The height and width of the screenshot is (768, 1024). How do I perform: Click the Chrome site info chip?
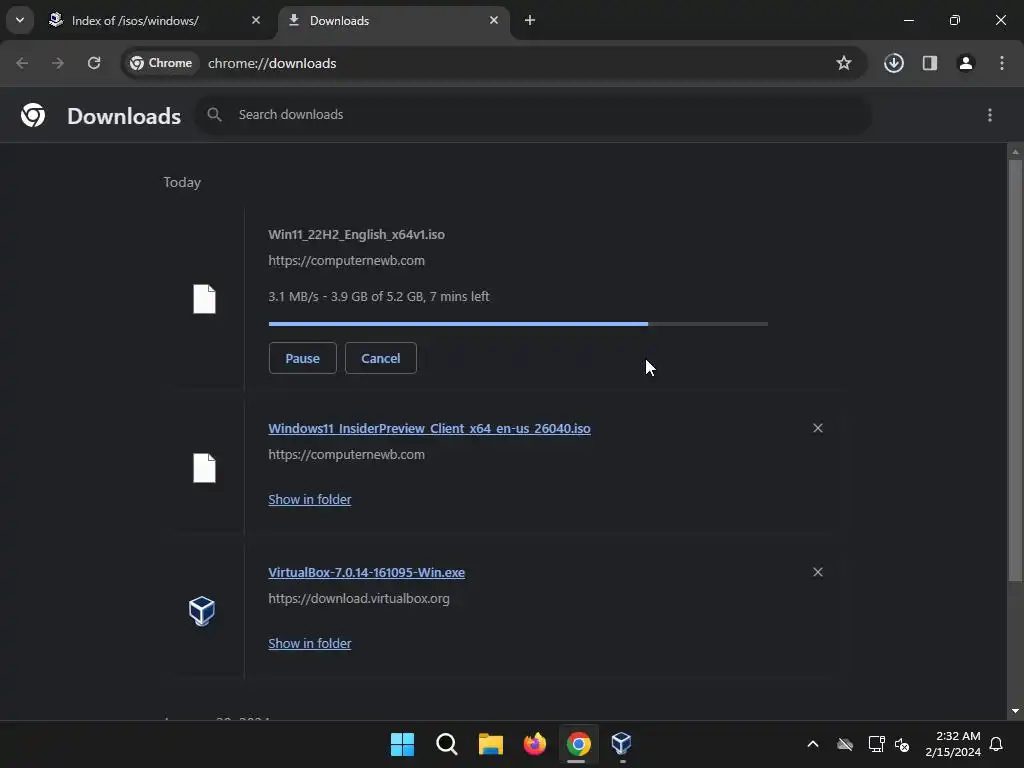pyautogui.click(x=161, y=63)
